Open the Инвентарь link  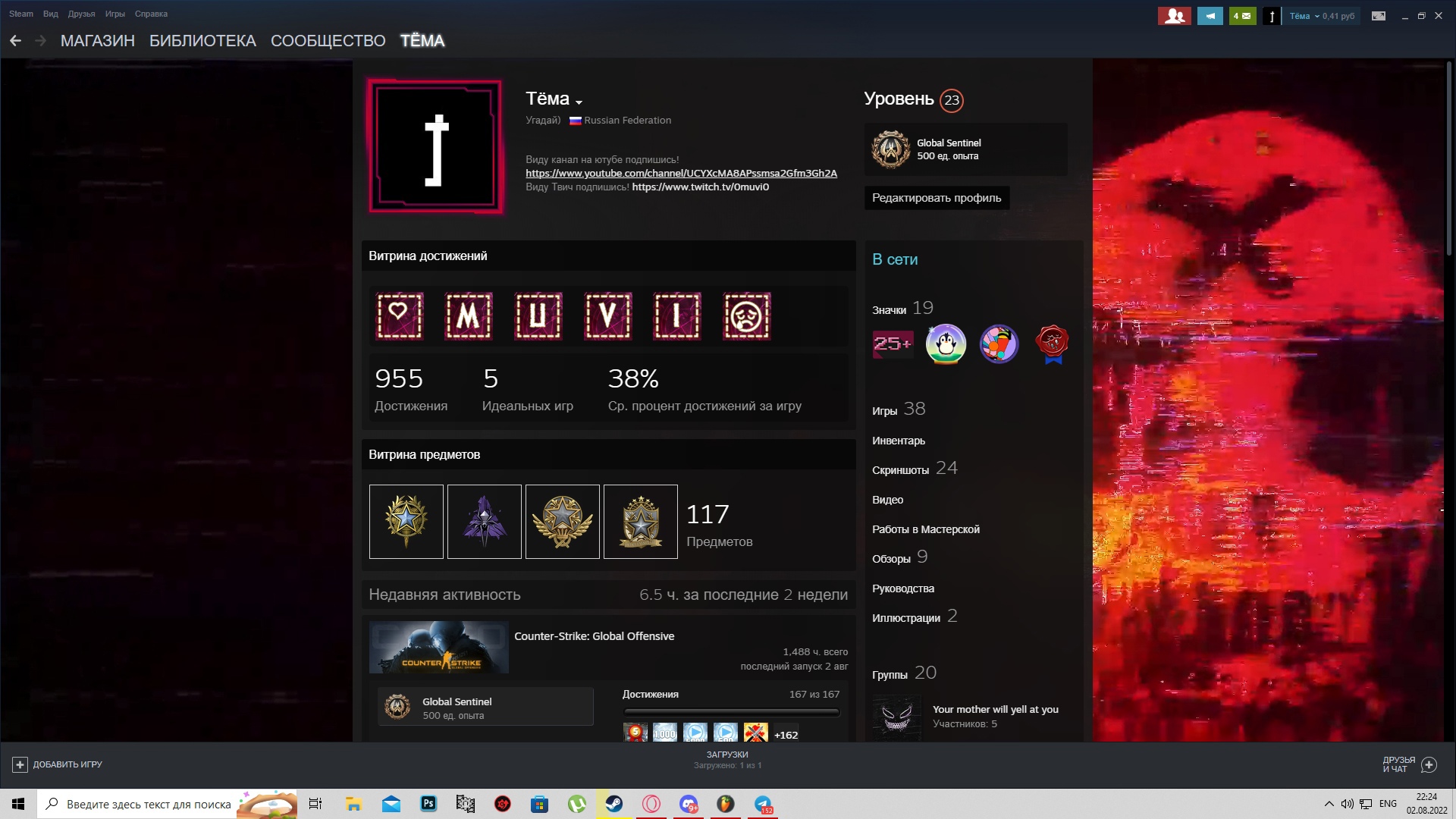coord(899,441)
